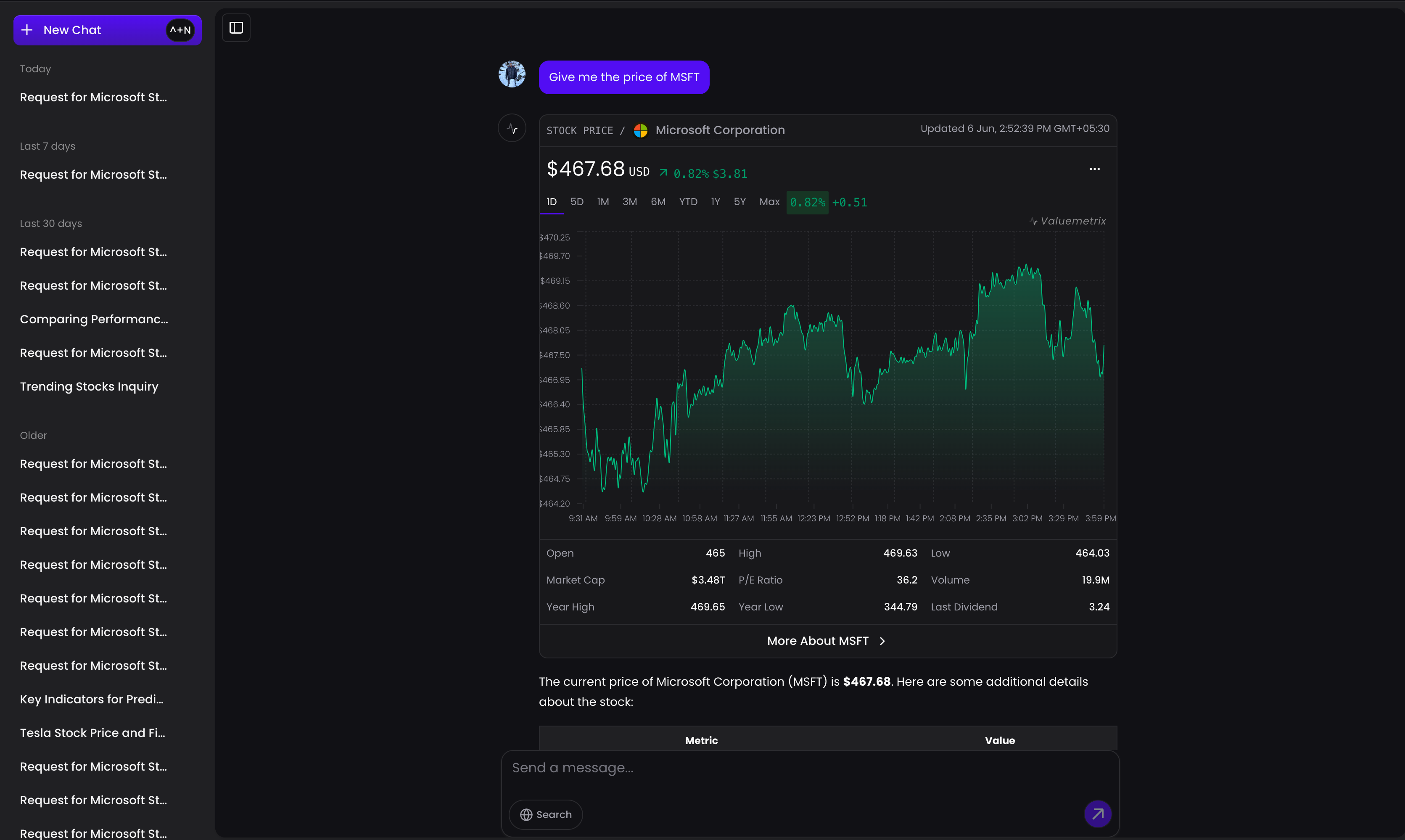Toggle the 0.82% percentage change badge
Image resolution: width=1405 pixels, height=840 pixels.
[807, 203]
